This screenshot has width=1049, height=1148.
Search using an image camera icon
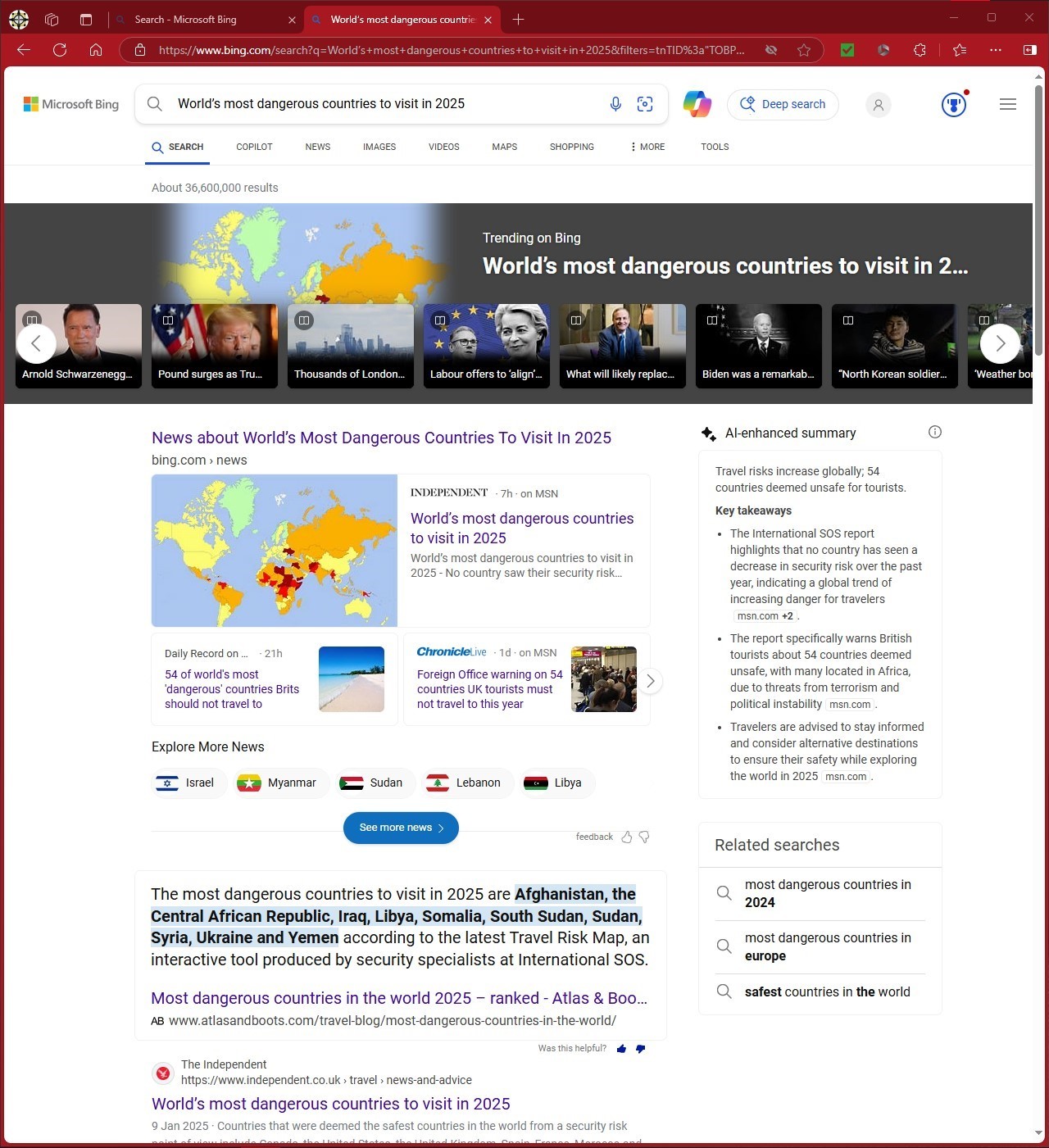click(645, 104)
